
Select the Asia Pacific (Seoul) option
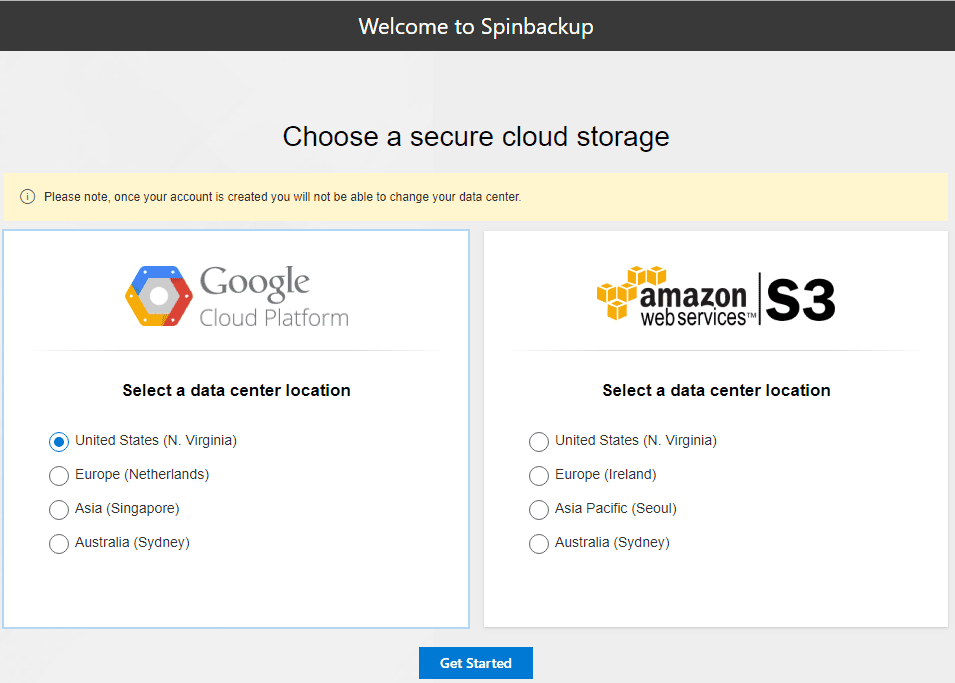[x=539, y=509]
